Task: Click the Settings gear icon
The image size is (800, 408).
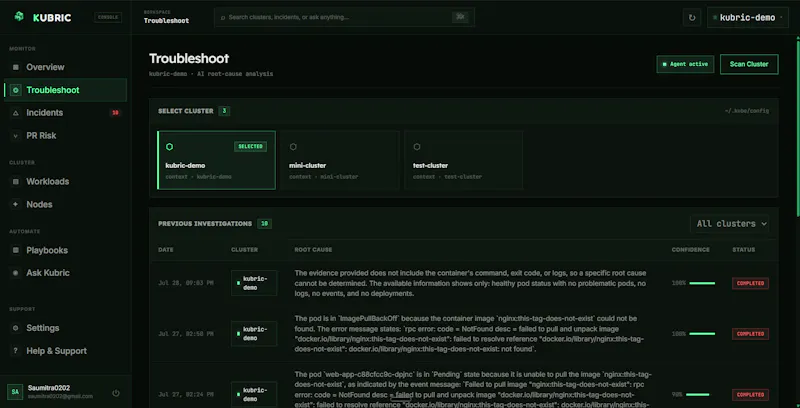Action: point(16,328)
